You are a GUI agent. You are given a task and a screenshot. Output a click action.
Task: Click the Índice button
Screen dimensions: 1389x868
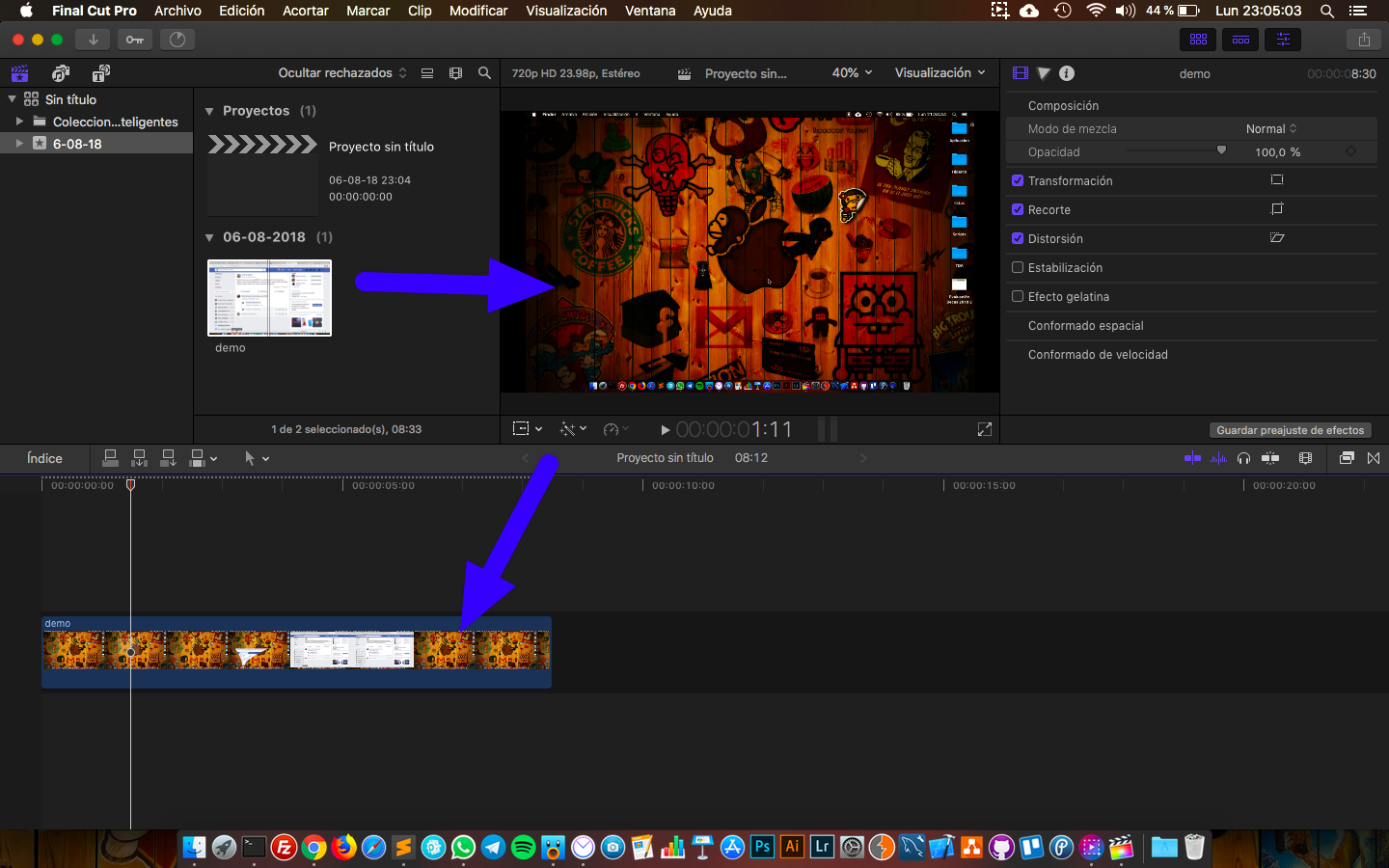point(44,458)
